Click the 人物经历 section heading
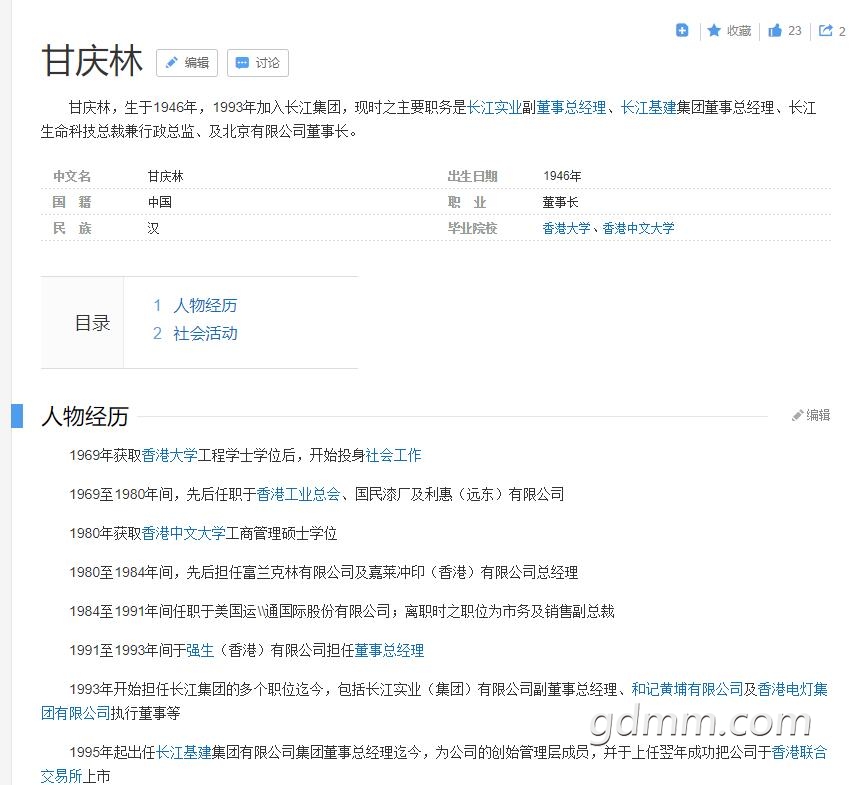This screenshot has width=859, height=785. tap(85, 416)
